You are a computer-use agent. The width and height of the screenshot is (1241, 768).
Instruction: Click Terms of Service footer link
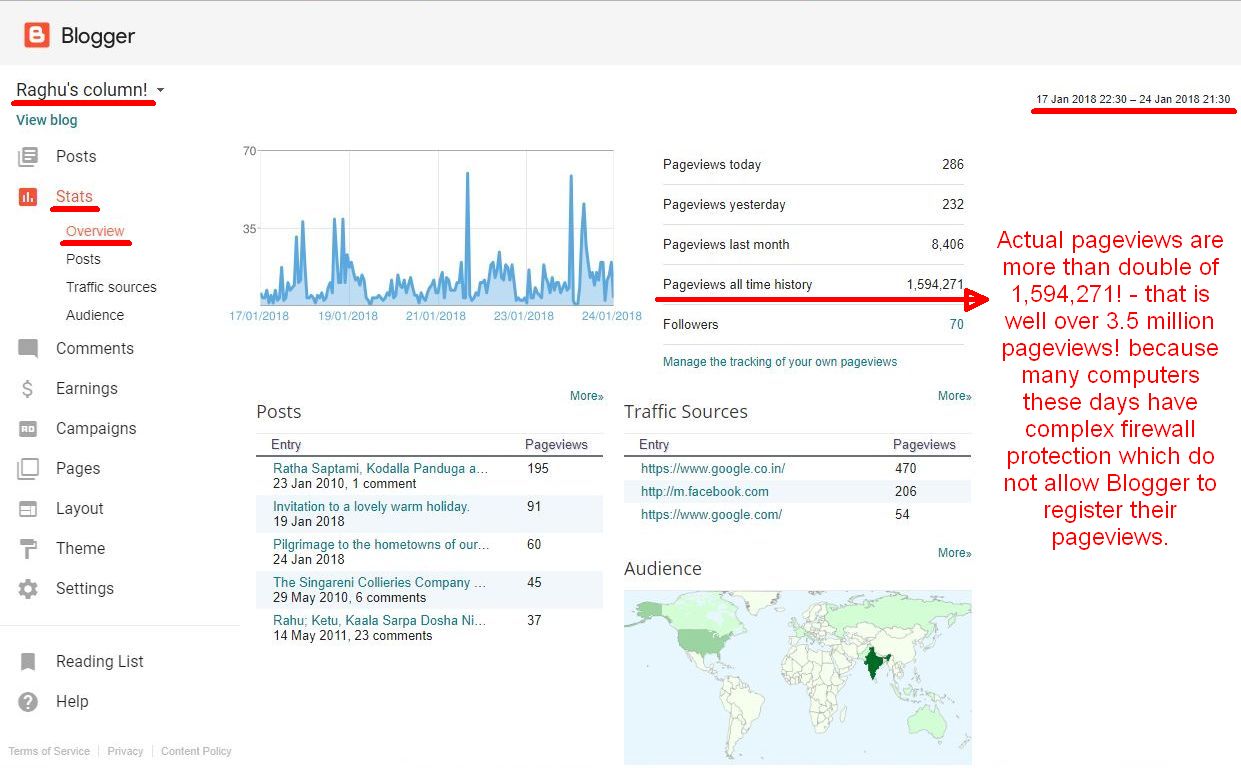49,751
